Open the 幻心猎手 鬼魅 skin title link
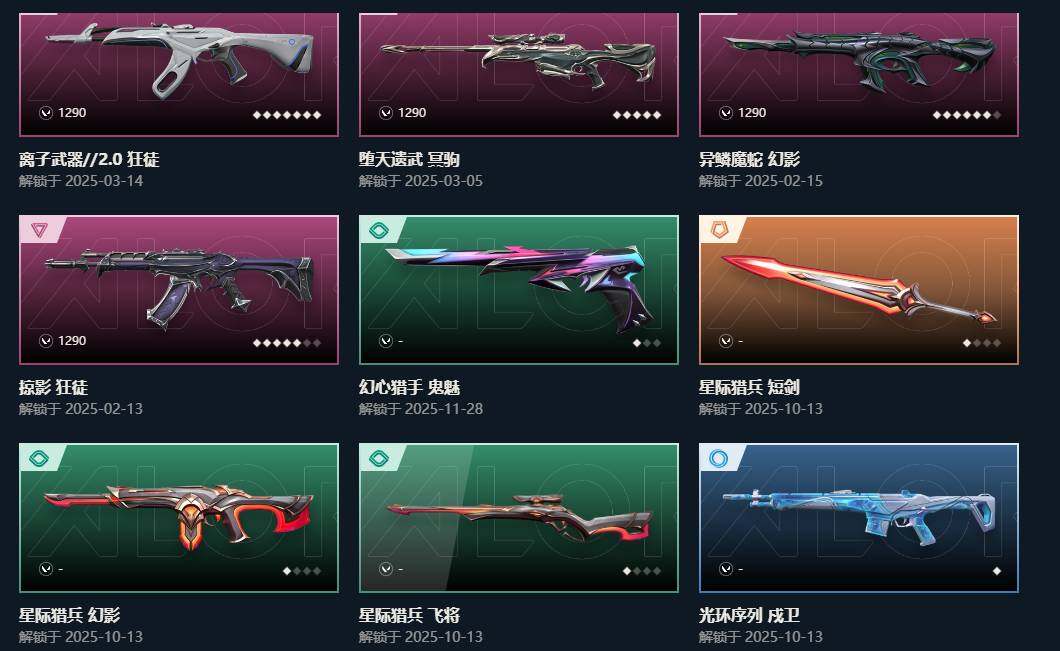 point(409,387)
